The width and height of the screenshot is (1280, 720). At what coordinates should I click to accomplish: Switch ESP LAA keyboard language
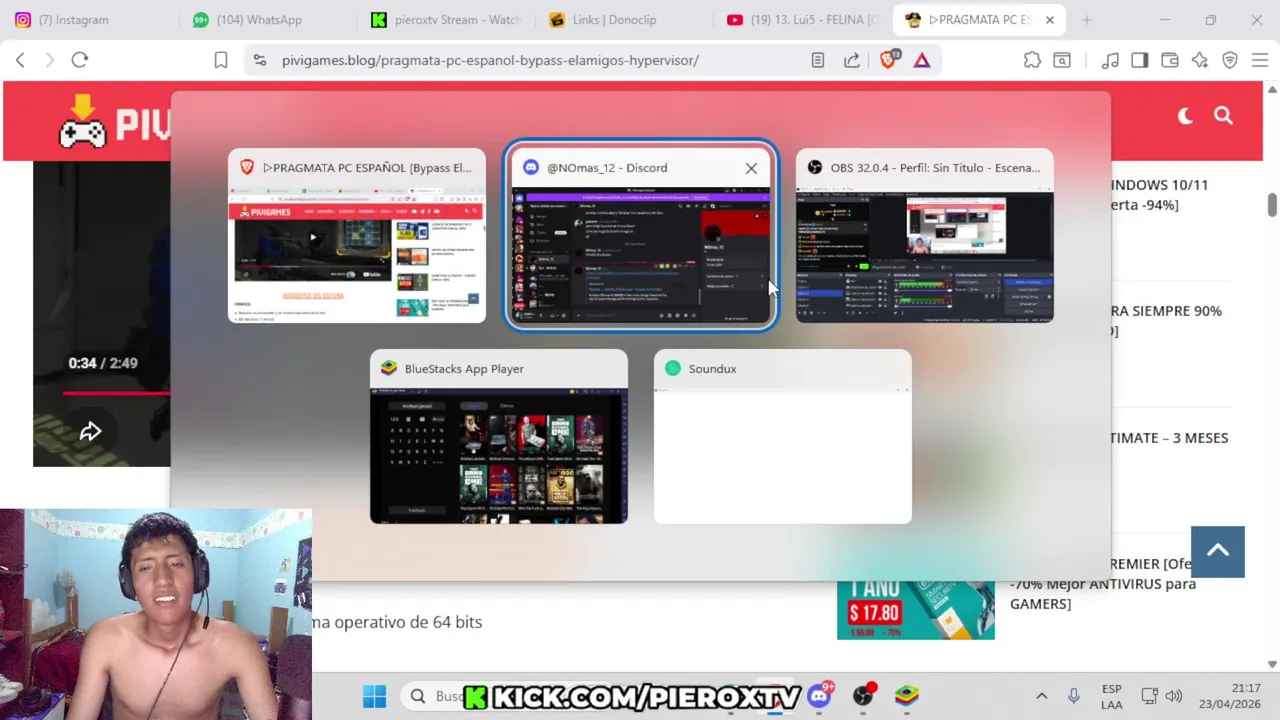tap(1111, 696)
